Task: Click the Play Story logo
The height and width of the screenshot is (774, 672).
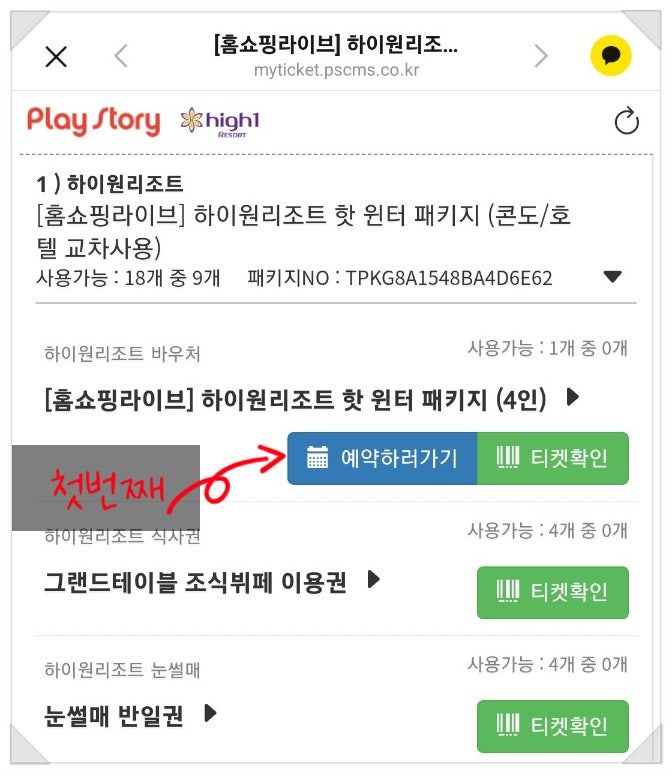Action: point(94,121)
